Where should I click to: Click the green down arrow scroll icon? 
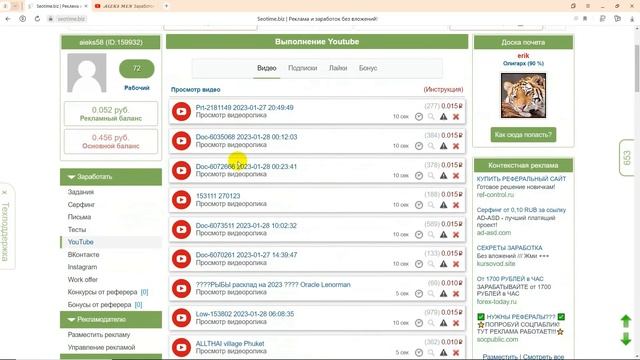pos(626,339)
